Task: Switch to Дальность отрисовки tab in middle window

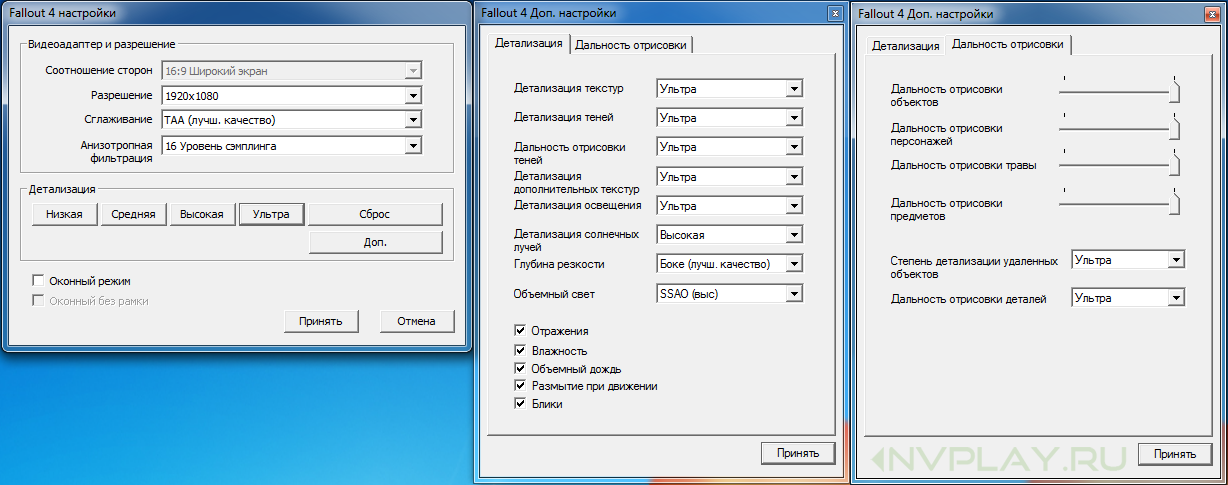Action: pos(631,44)
